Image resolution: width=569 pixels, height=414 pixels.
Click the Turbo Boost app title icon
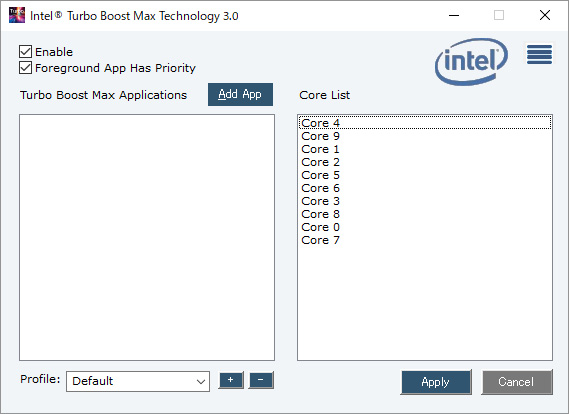pos(17,15)
